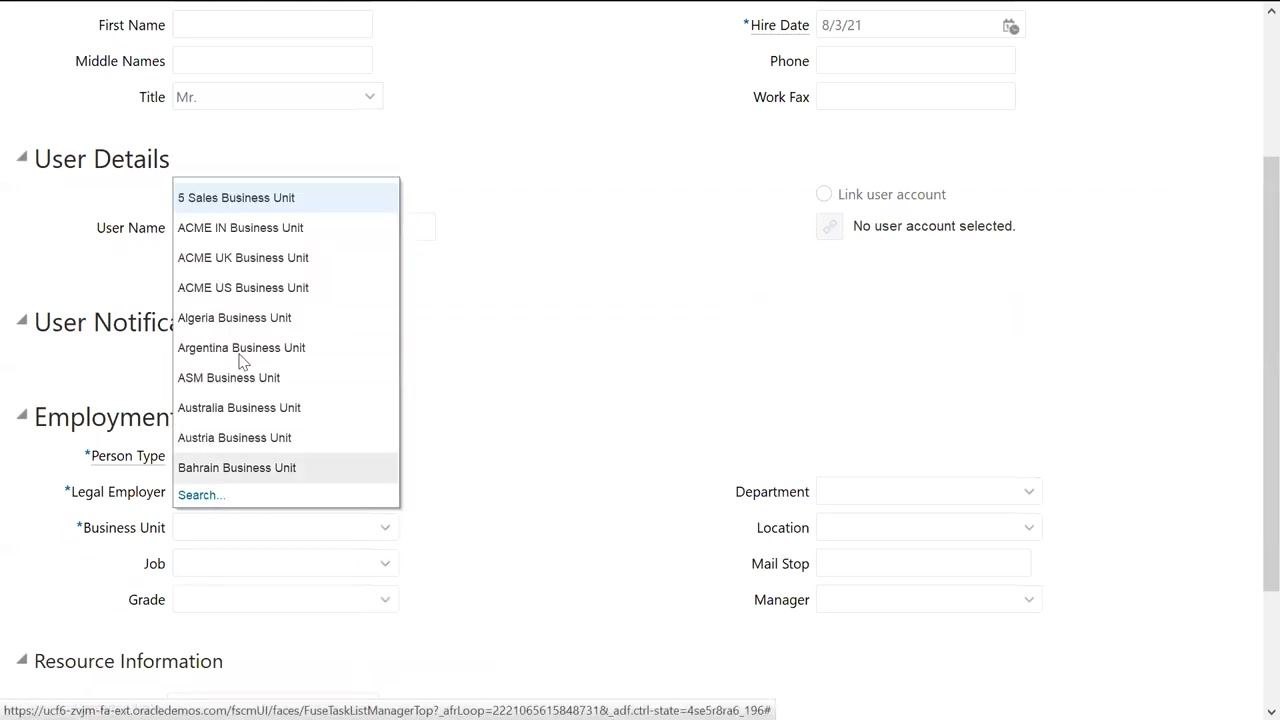Image resolution: width=1280 pixels, height=720 pixels.
Task: Open the Search... link in dropdown
Action: [x=201, y=495]
